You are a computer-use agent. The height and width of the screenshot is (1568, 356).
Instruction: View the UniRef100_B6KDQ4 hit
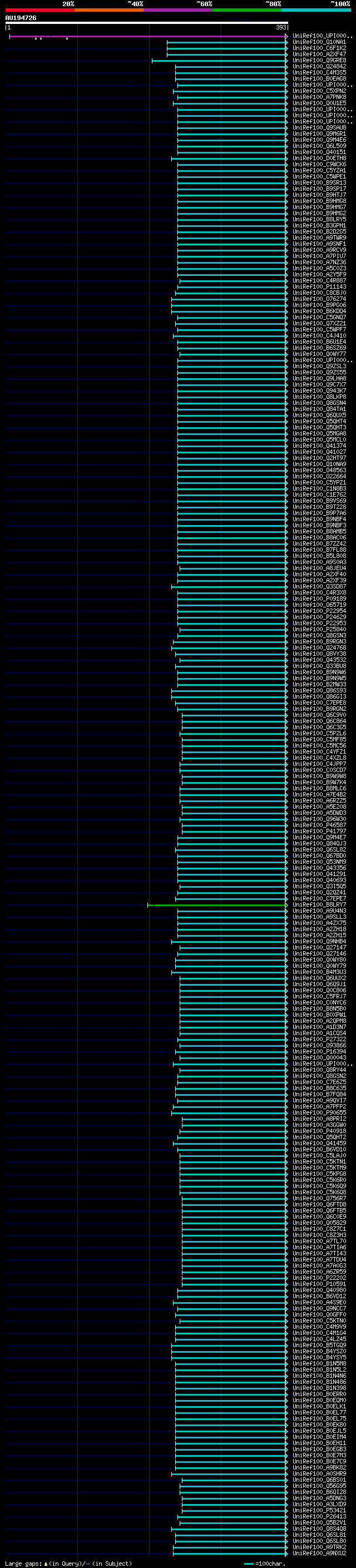point(319,311)
